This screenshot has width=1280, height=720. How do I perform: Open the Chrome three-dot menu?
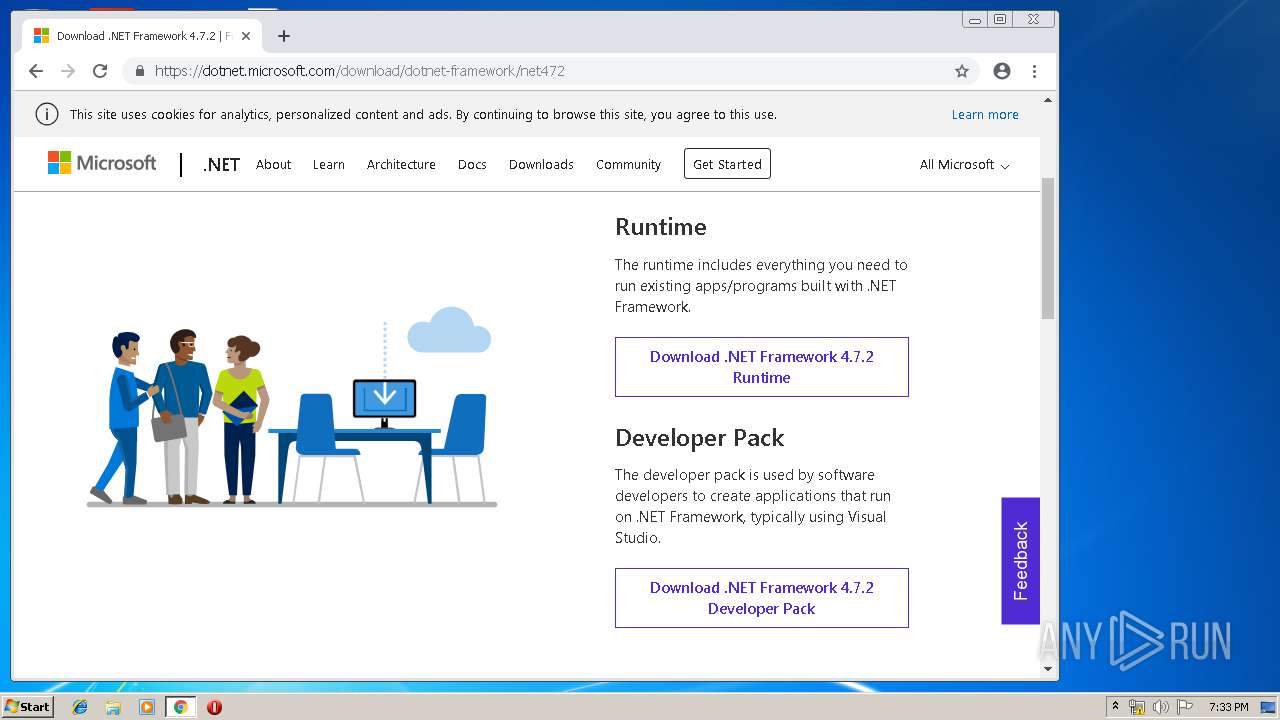coord(1034,71)
